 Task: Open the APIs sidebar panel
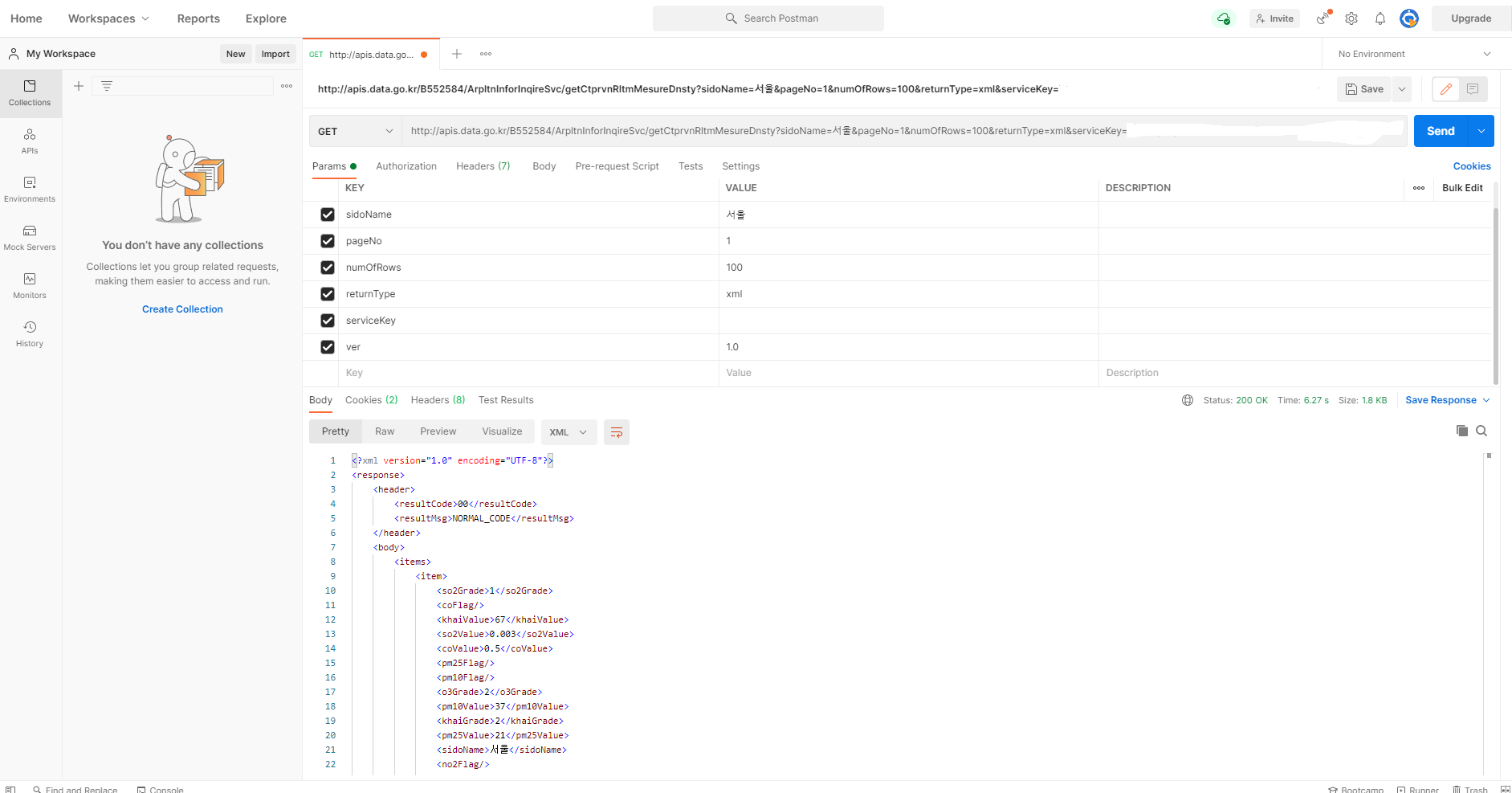tap(30, 141)
